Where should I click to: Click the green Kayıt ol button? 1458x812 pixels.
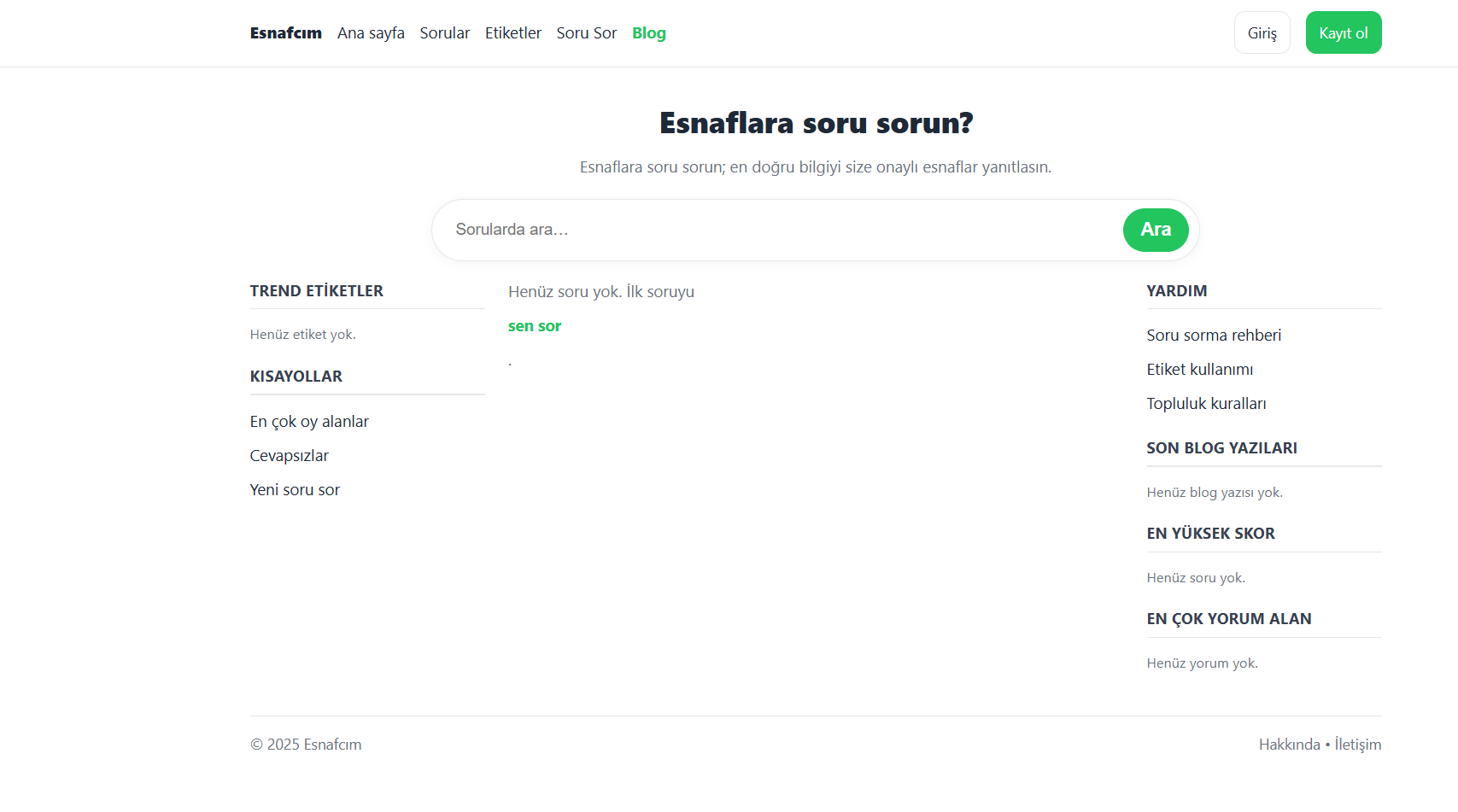pyautogui.click(x=1343, y=33)
